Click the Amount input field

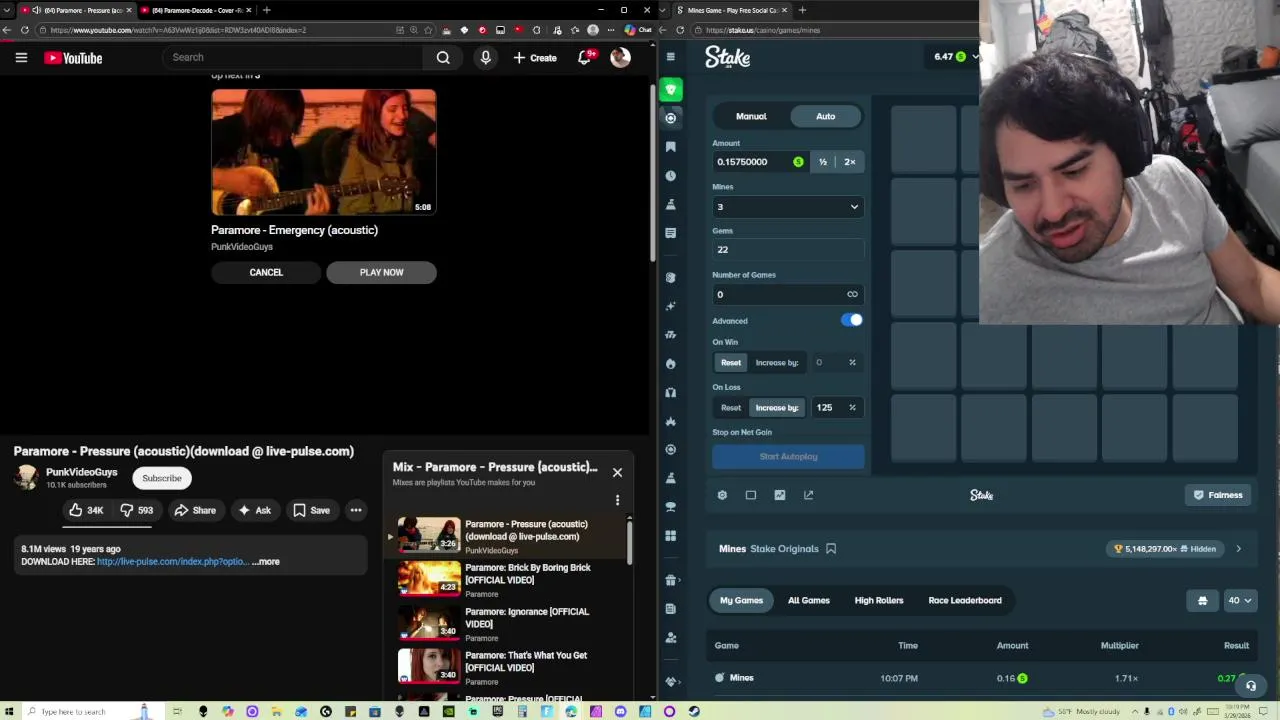pos(760,162)
